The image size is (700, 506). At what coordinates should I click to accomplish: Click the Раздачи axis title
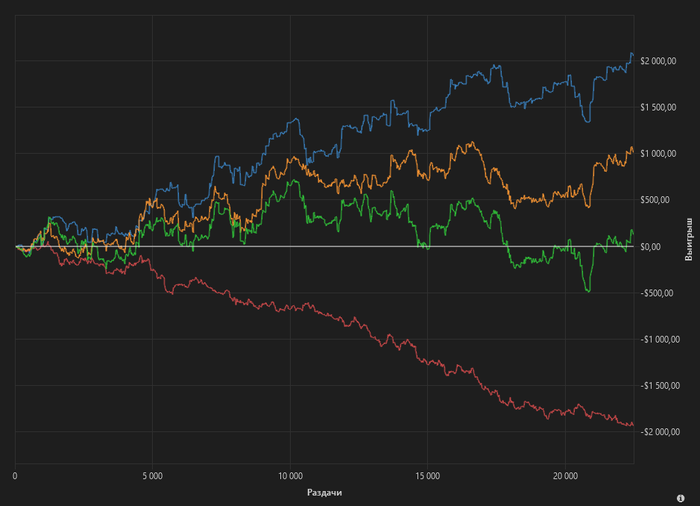(x=325, y=493)
